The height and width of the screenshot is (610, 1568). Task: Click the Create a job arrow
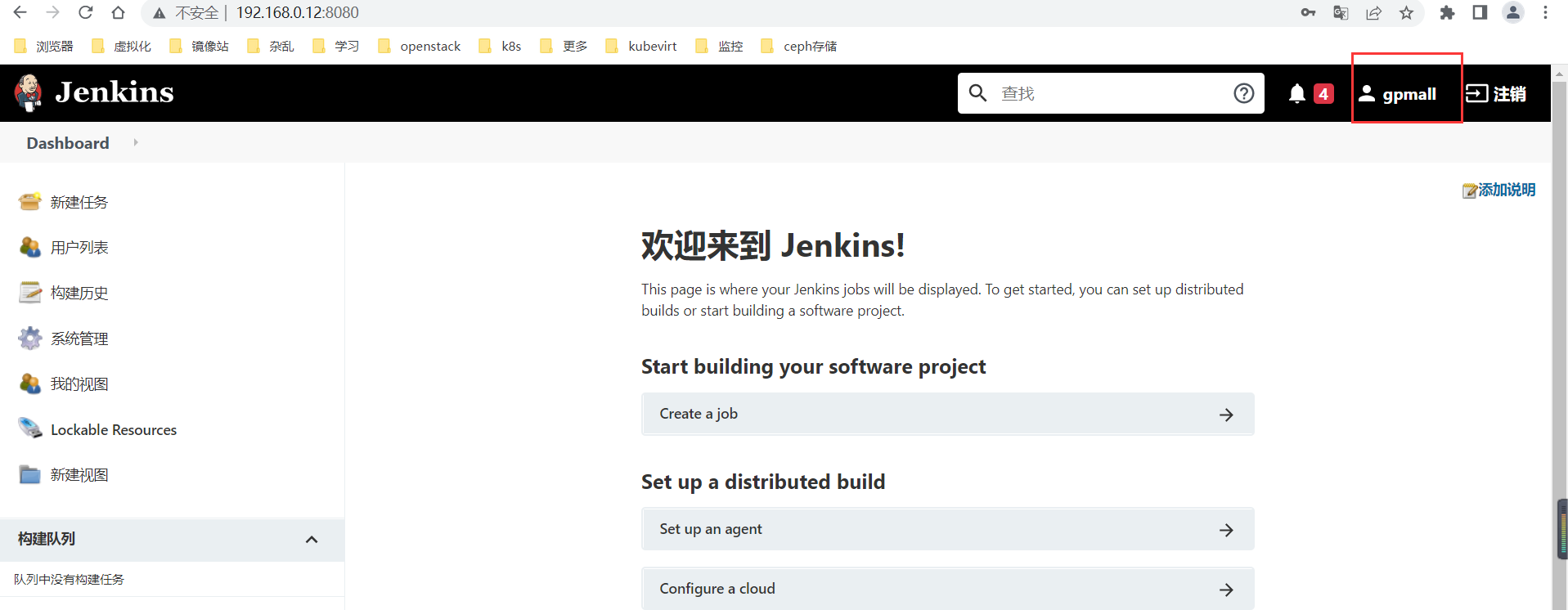(1226, 415)
